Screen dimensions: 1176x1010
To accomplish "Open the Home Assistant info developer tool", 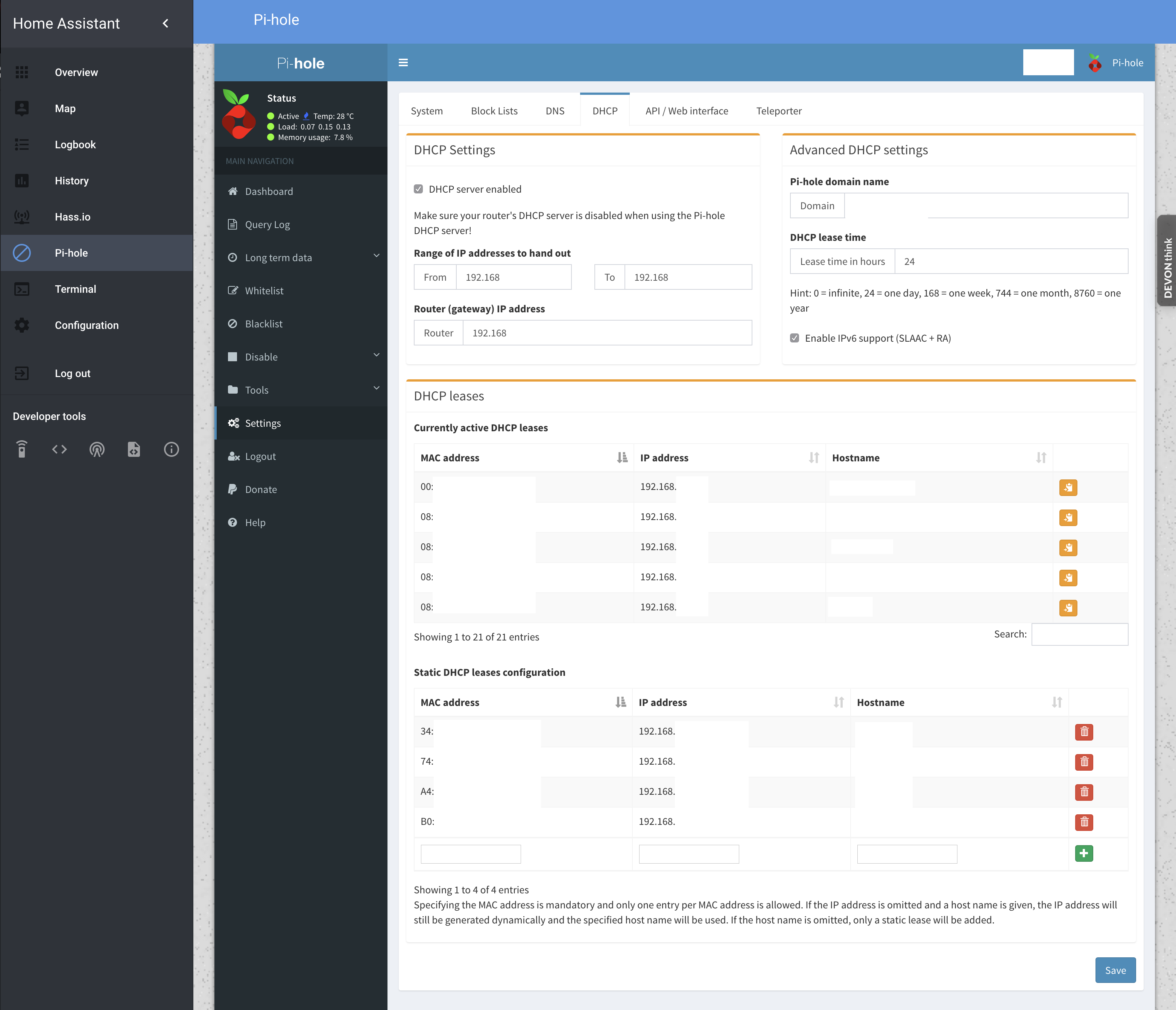I will (172, 450).
